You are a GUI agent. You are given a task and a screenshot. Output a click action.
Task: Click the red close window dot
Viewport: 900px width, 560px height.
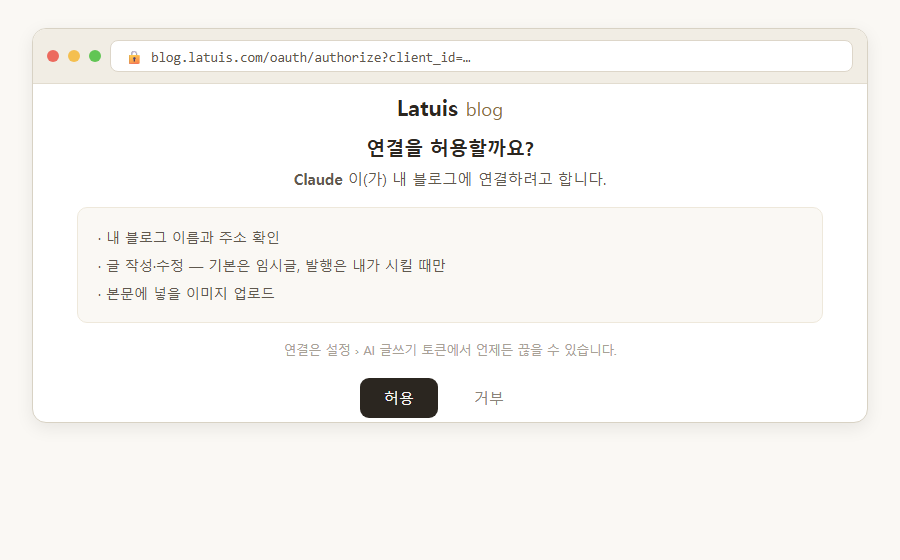53,56
